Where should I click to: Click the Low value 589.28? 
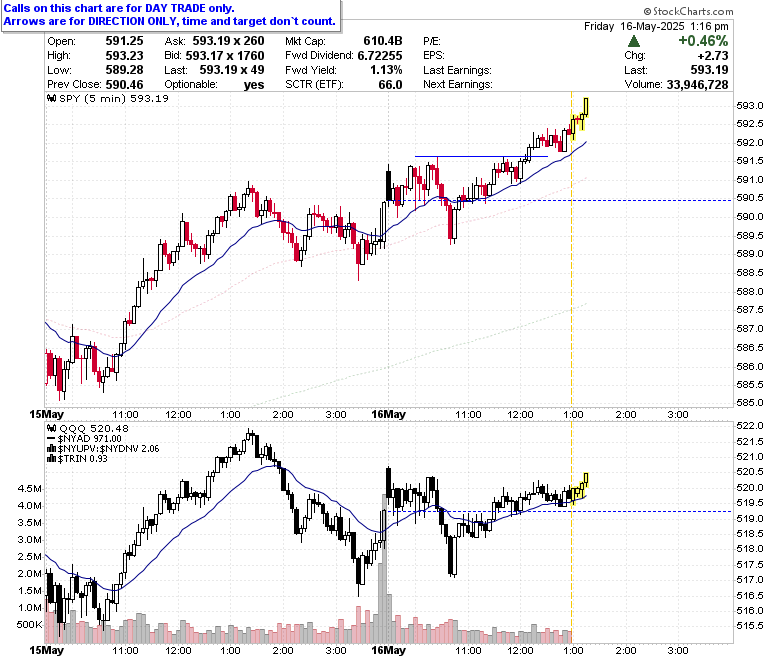[124, 70]
